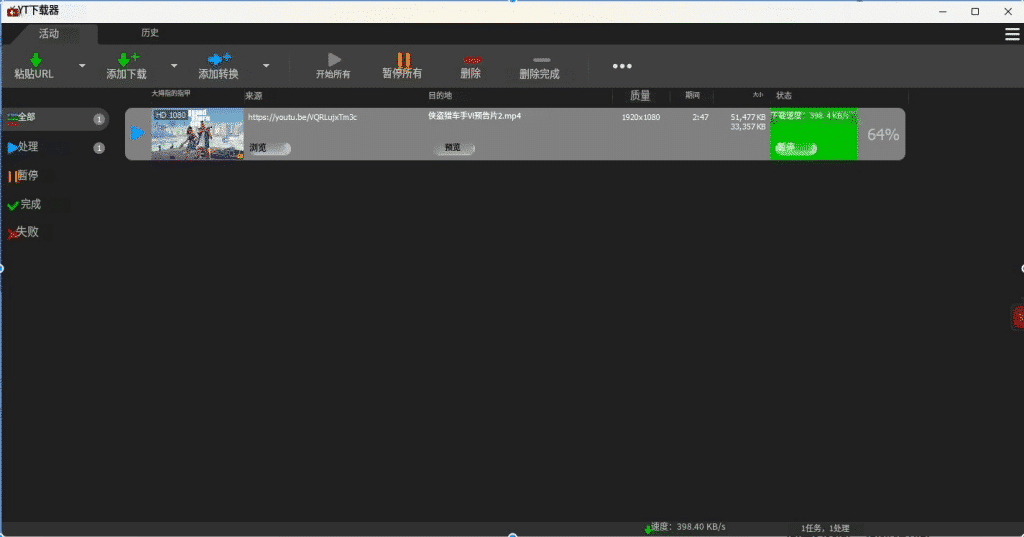This screenshot has width=1024, height=537.
Task: Open the hamburger menu at top right
Action: point(1012,34)
